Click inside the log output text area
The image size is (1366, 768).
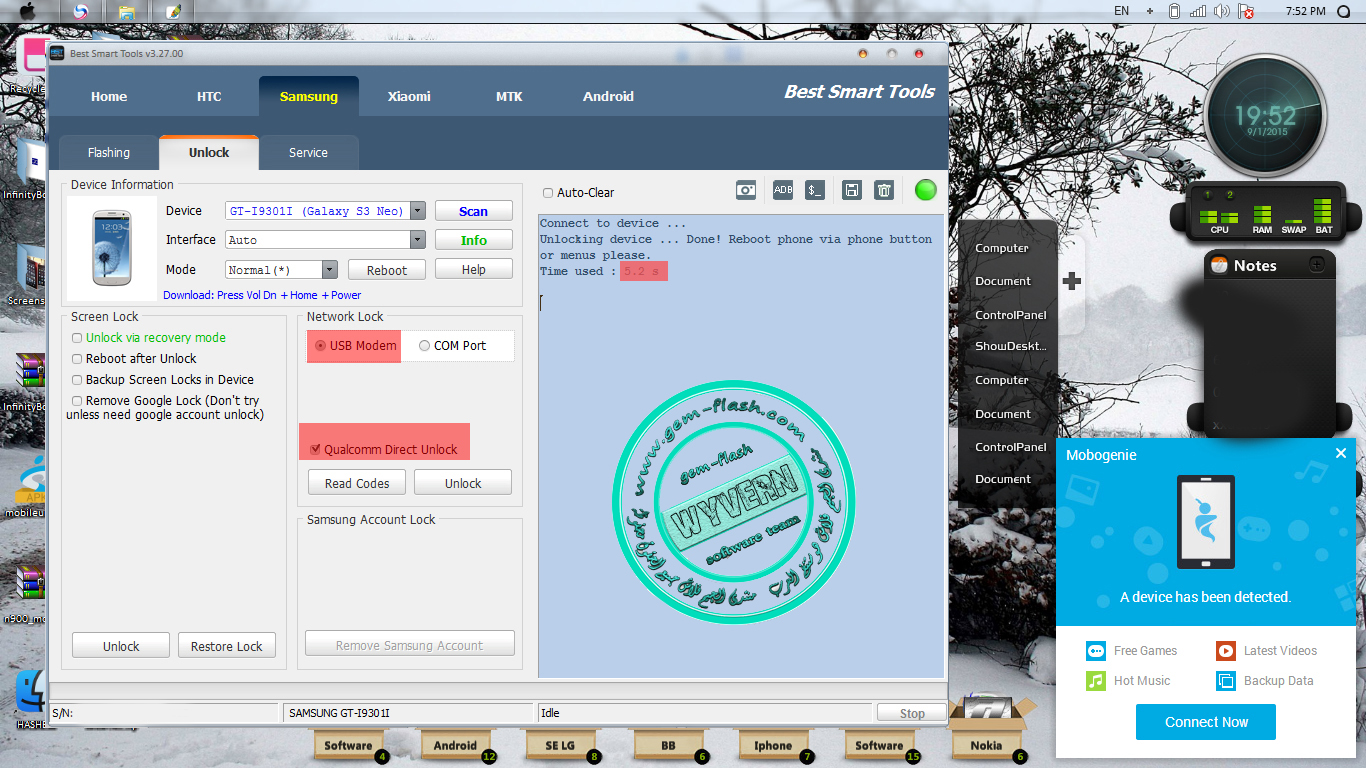741,446
